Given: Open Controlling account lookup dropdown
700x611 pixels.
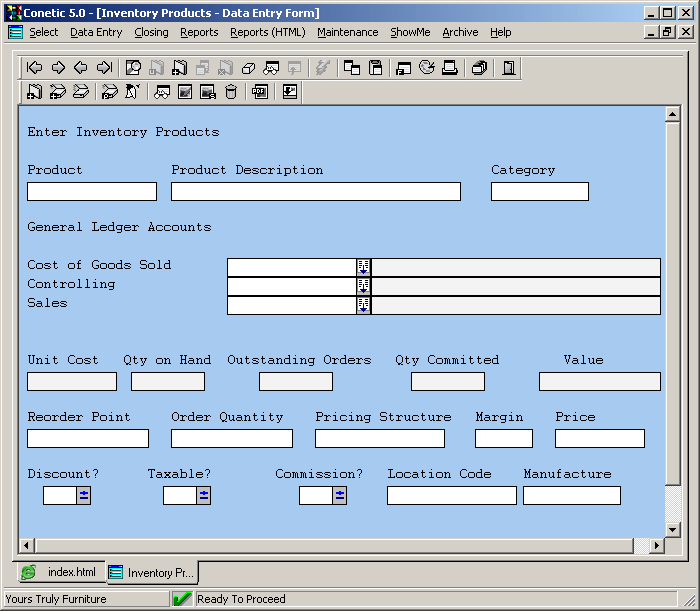Looking at the screenshot, I should pyautogui.click(x=364, y=286).
